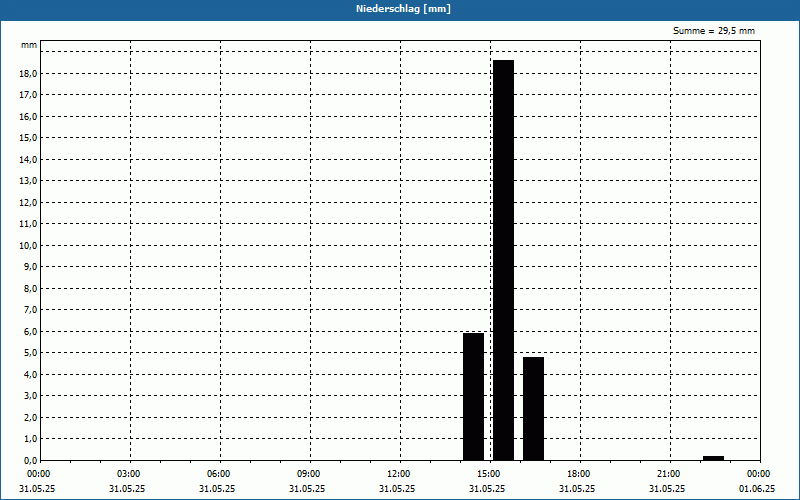This screenshot has height=500, width=800.
Task: Click the 11,0 y-axis label
Action: pos(28,224)
